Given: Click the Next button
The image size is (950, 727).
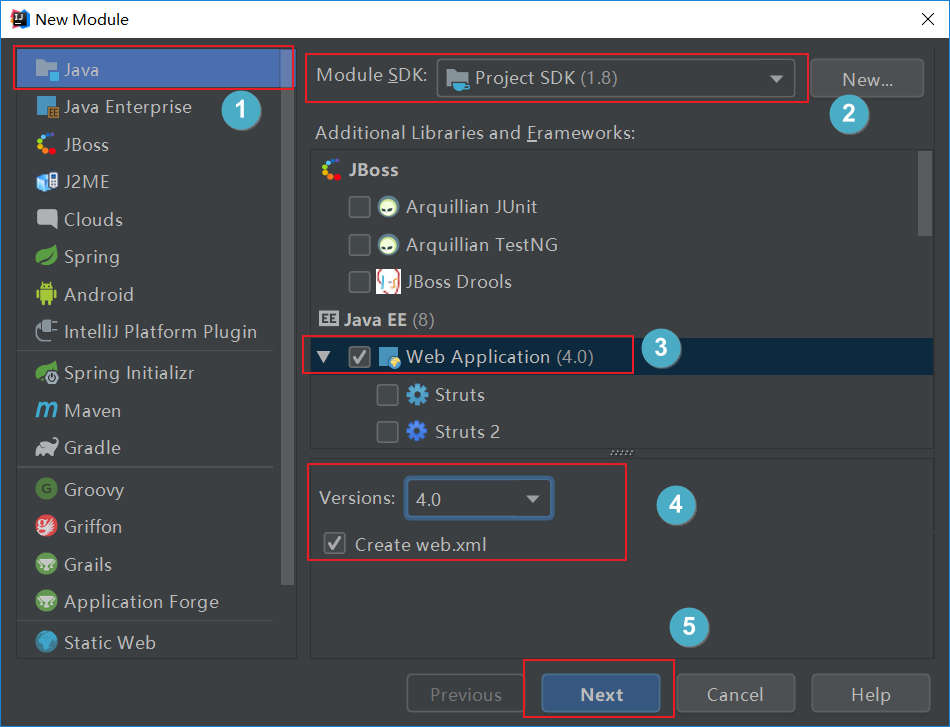Looking at the screenshot, I should (x=600, y=694).
